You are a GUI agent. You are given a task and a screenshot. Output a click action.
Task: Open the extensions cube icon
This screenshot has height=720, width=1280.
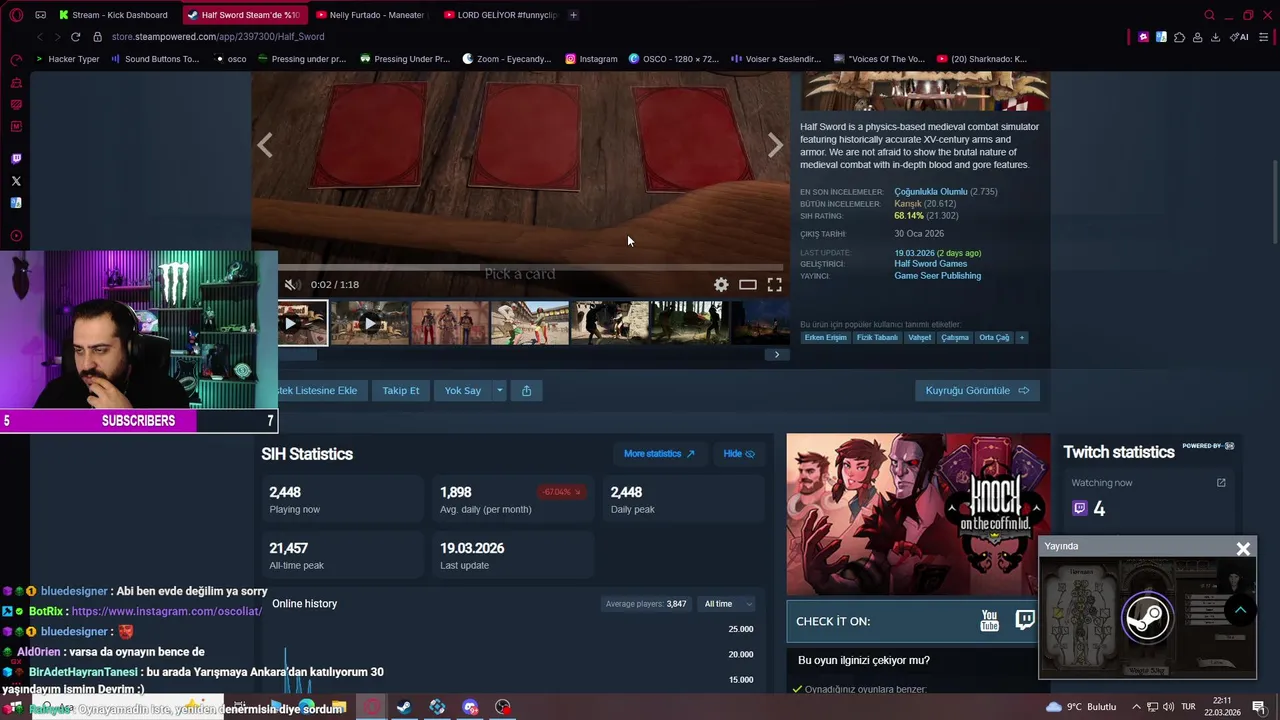pyautogui.click(x=1179, y=37)
